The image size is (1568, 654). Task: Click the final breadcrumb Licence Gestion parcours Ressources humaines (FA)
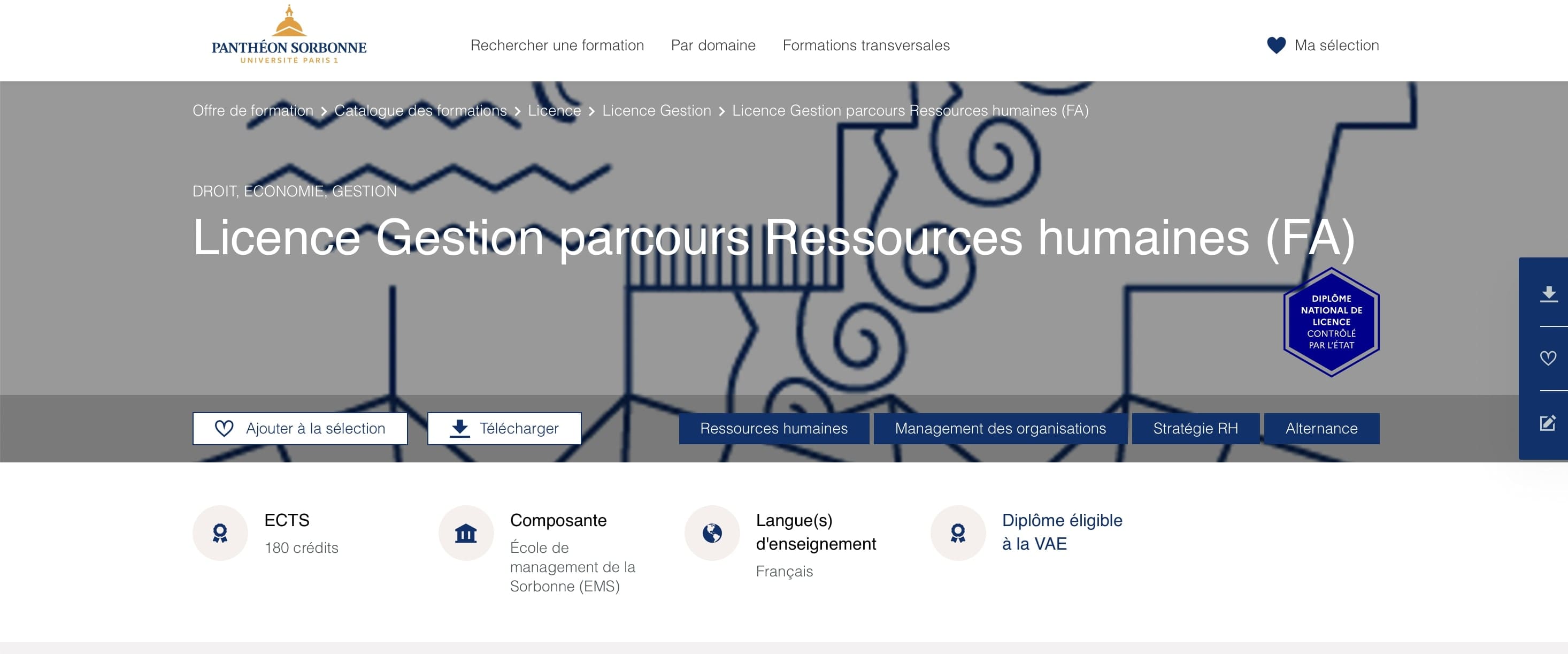[910, 110]
